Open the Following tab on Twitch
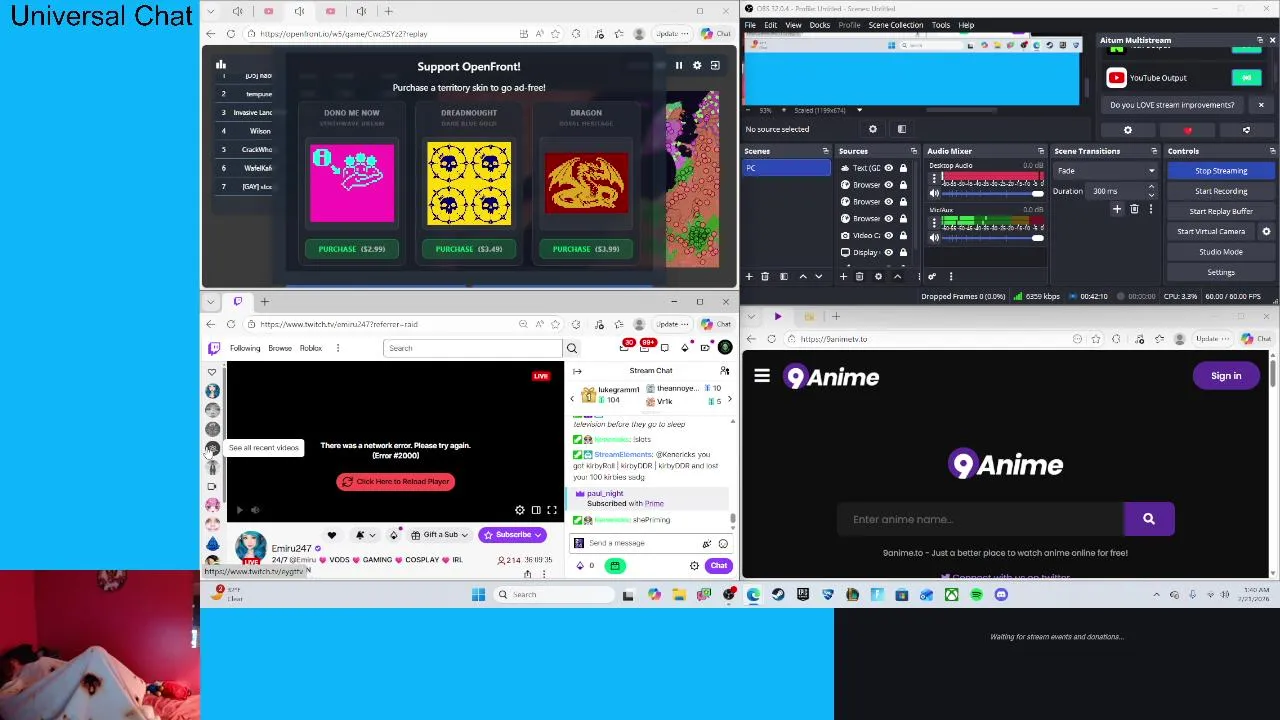The height and width of the screenshot is (720, 1280). [245, 348]
